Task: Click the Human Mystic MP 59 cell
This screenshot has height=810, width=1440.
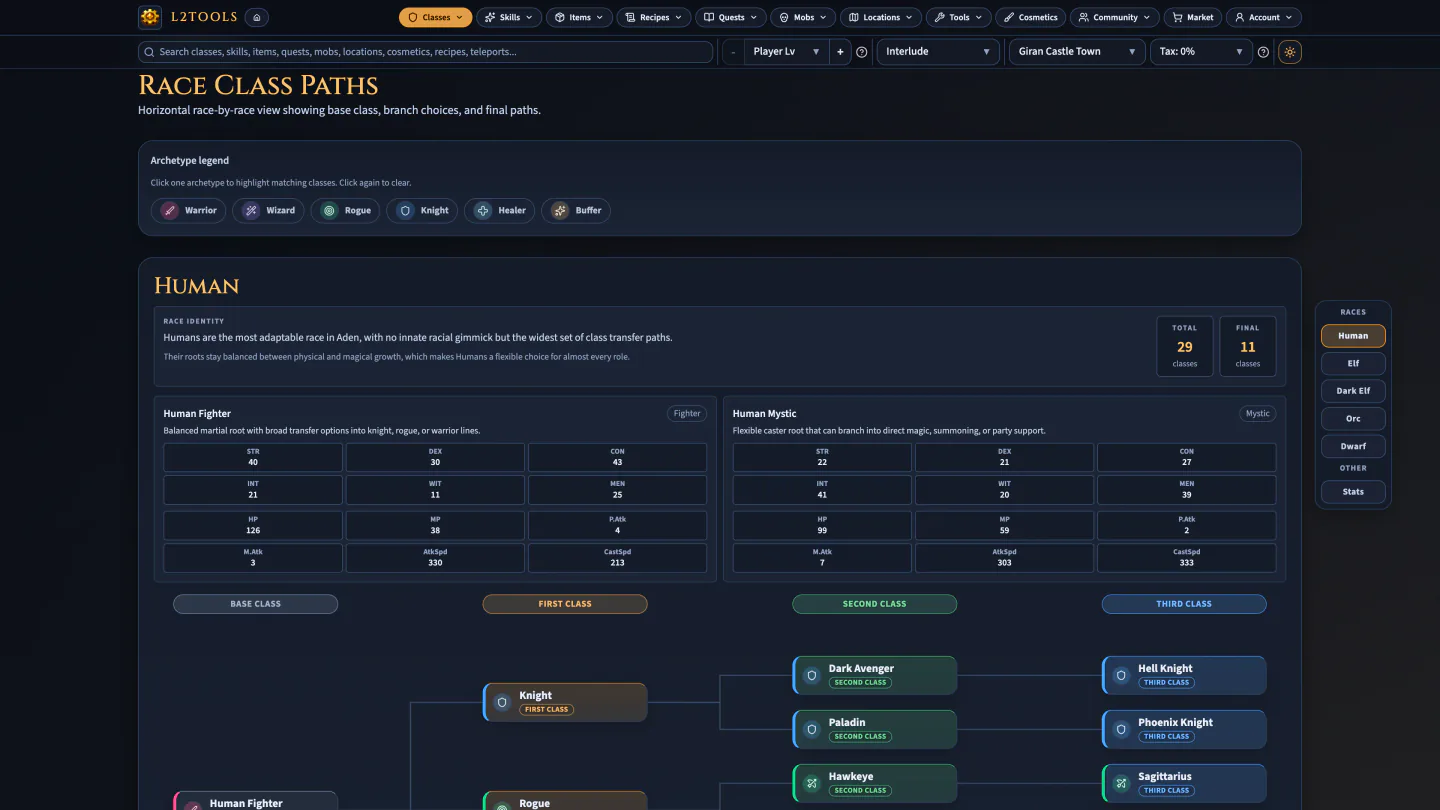Action: coord(1004,525)
